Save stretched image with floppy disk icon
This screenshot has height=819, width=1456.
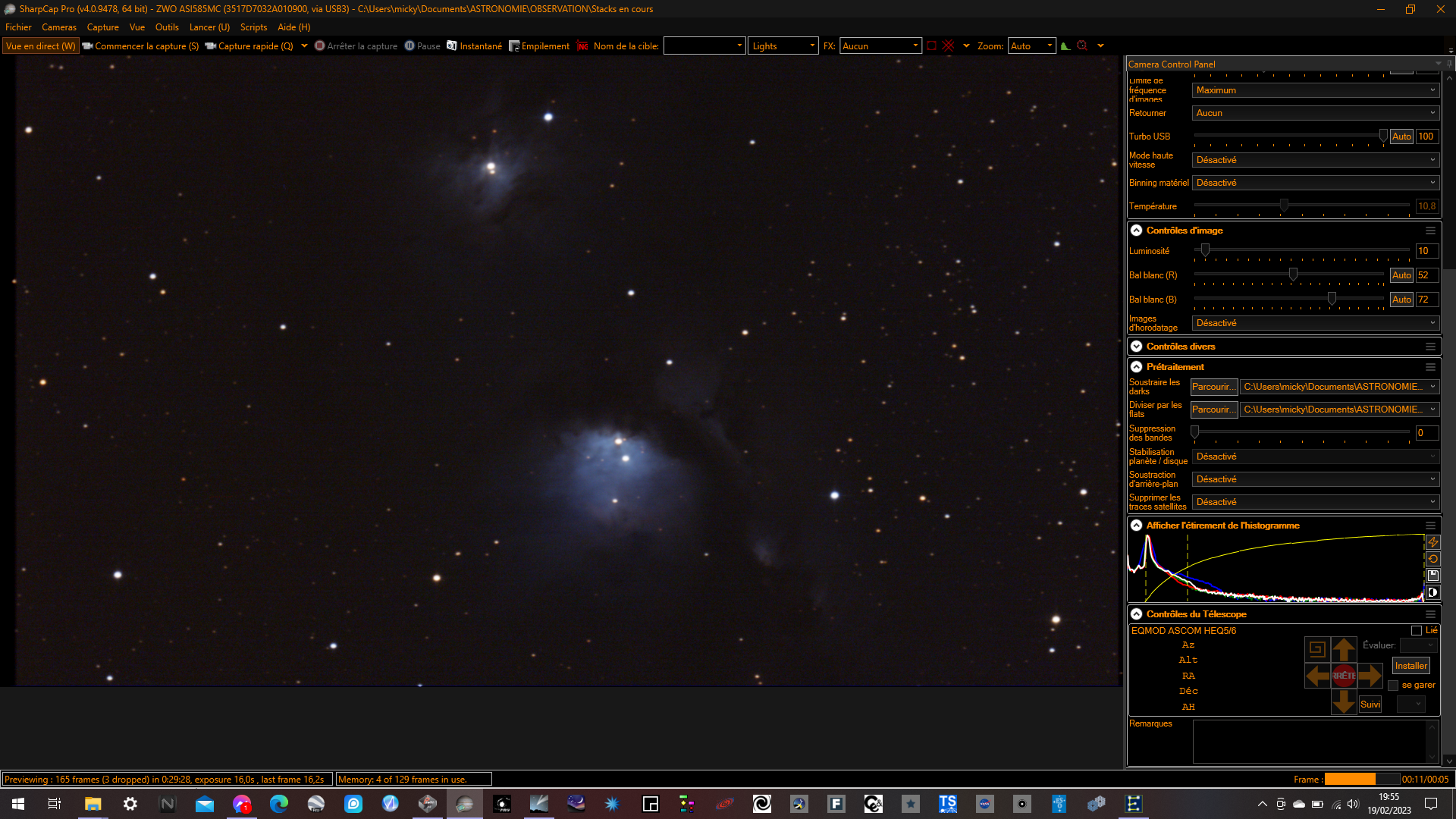[x=1432, y=576]
